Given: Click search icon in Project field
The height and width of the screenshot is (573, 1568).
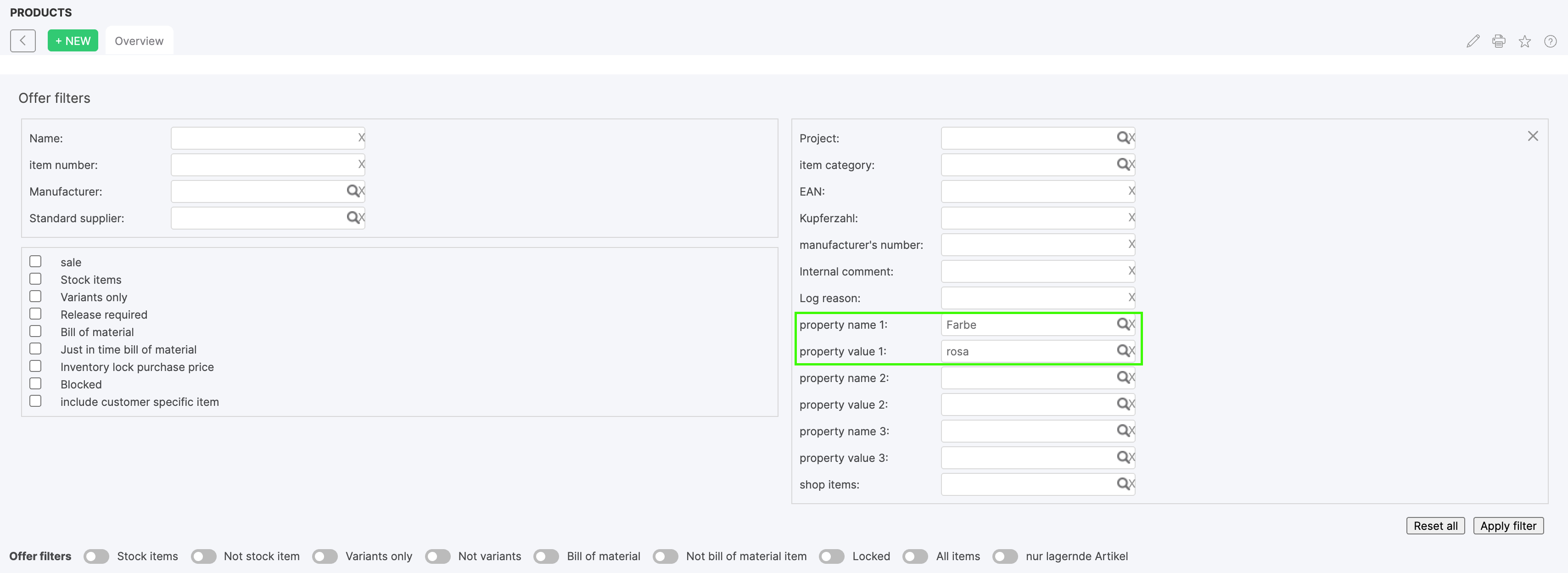Looking at the screenshot, I should point(1123,138).
